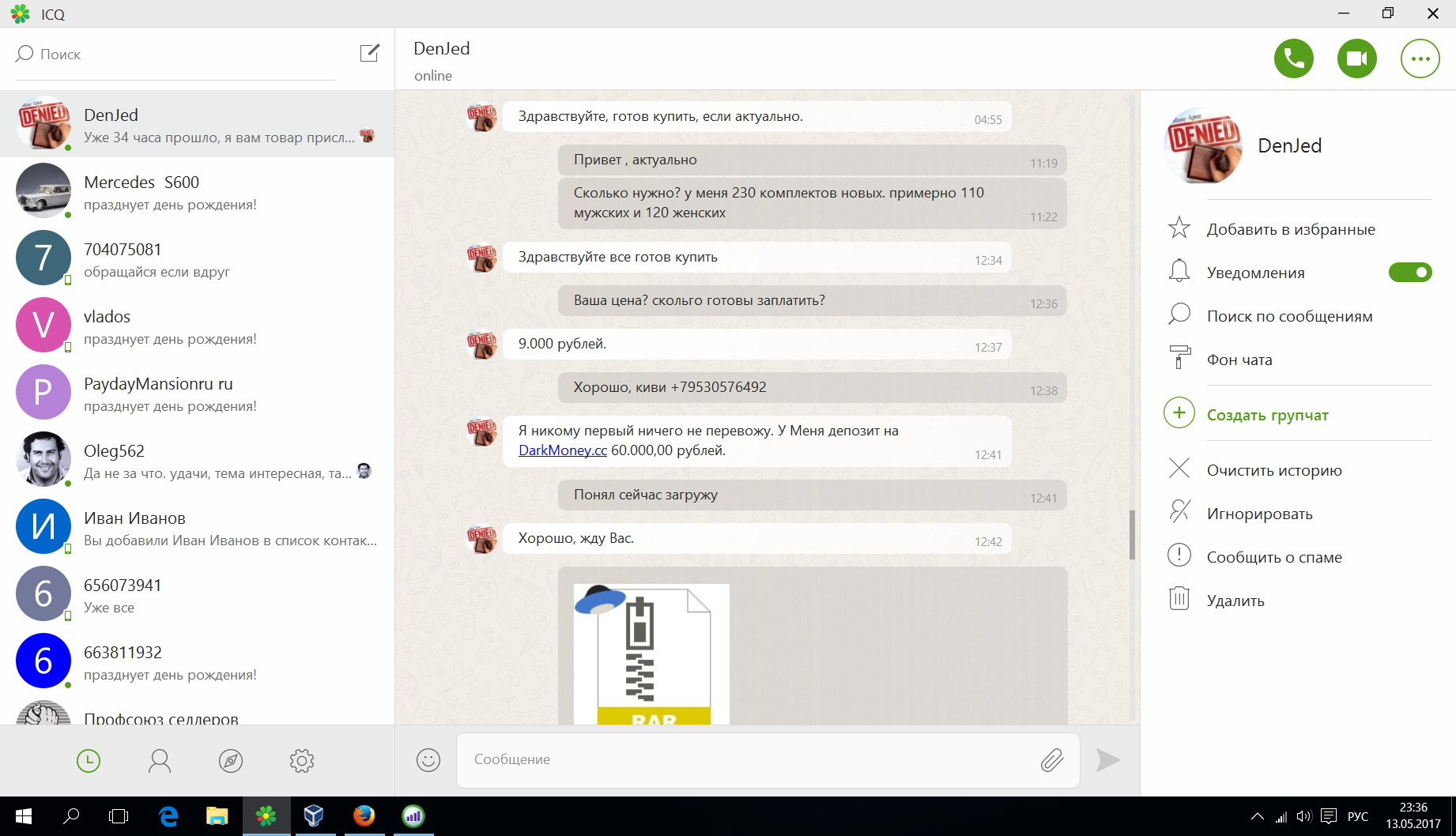Click the search magnifier icon in contacts
Image resolution: width=1456 pixels, height=836 pixels.
[x=25, y=54]
